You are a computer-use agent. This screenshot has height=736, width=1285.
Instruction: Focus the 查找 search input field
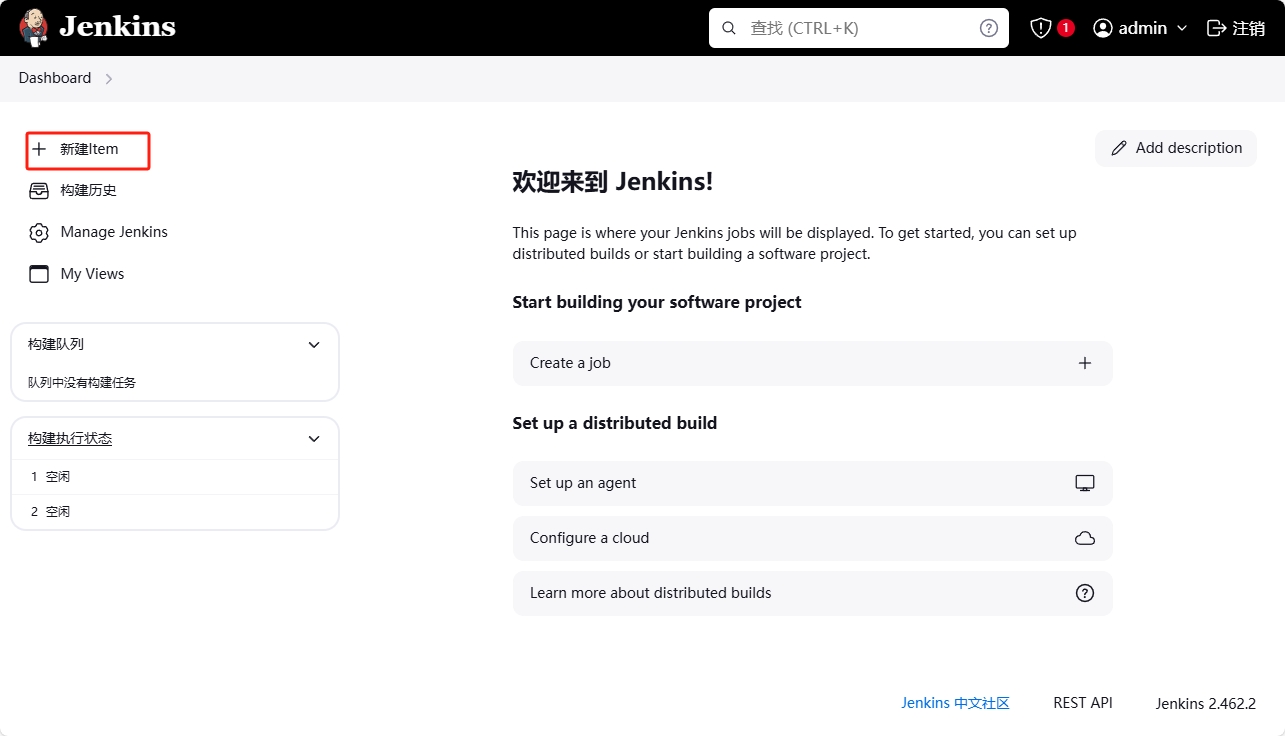tap(859, 28)
